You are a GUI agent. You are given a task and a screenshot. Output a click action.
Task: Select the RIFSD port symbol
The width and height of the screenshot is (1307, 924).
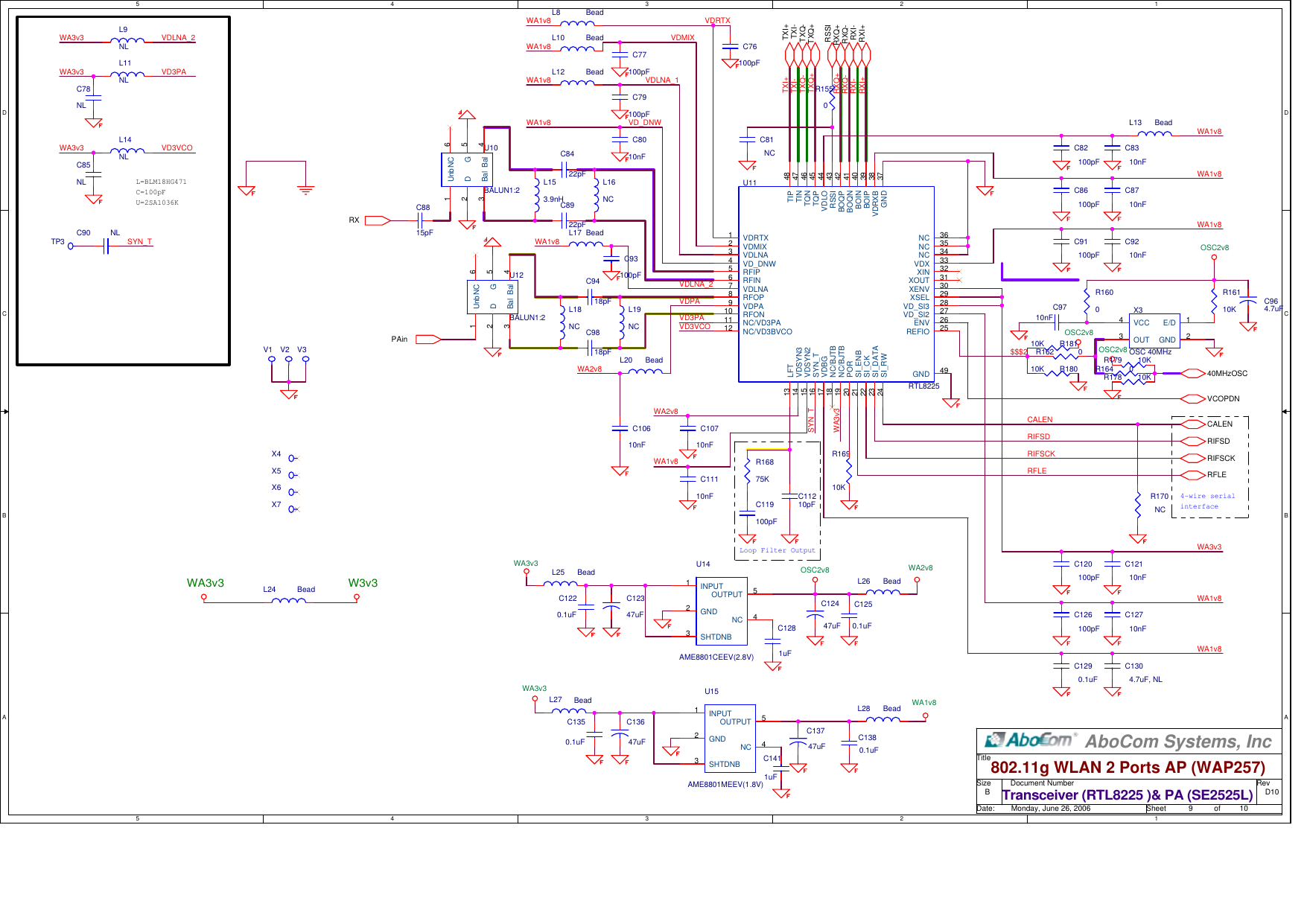click(1193, 442)
